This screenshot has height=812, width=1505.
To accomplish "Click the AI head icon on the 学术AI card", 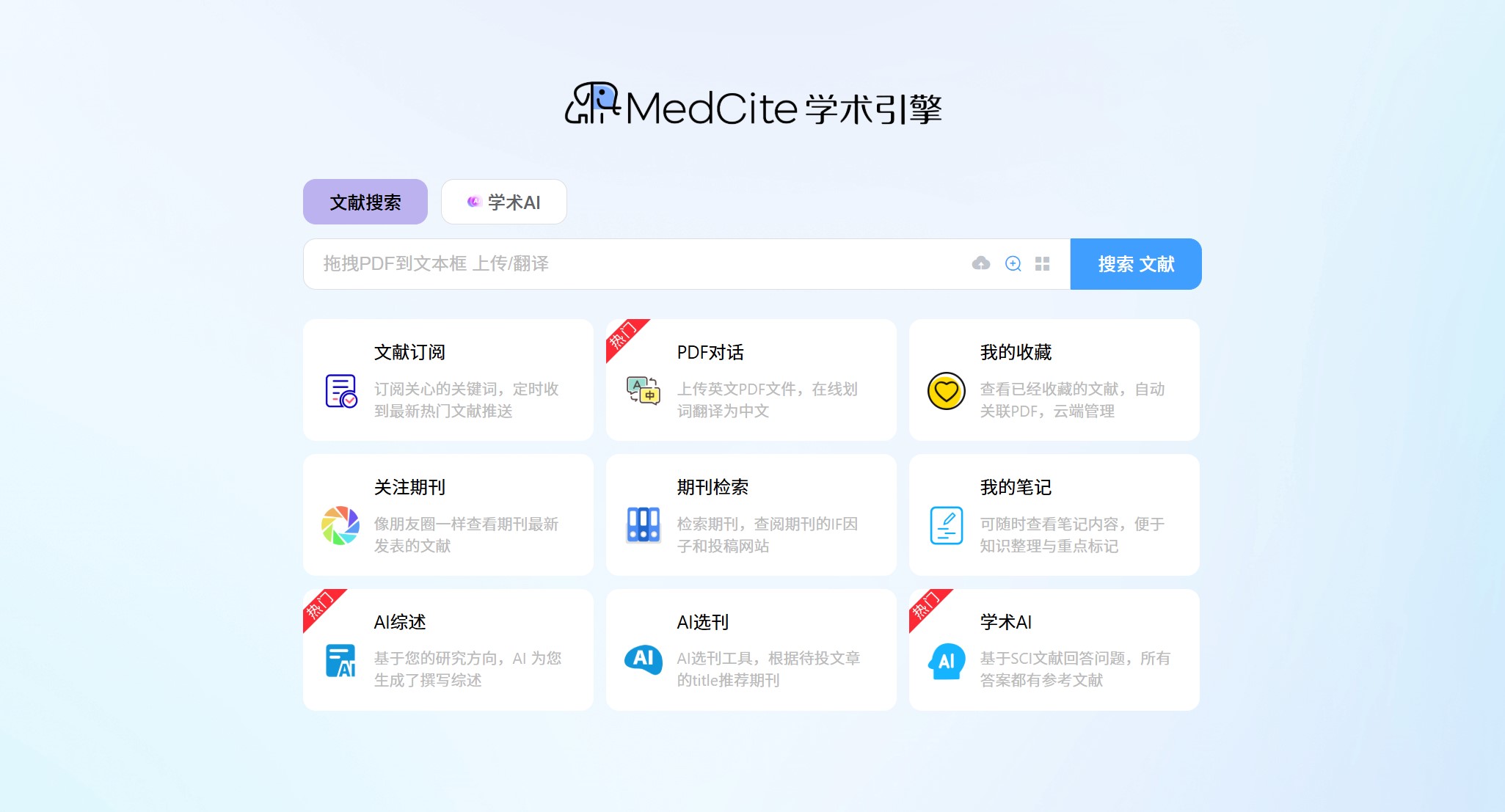I will point(946,659).
